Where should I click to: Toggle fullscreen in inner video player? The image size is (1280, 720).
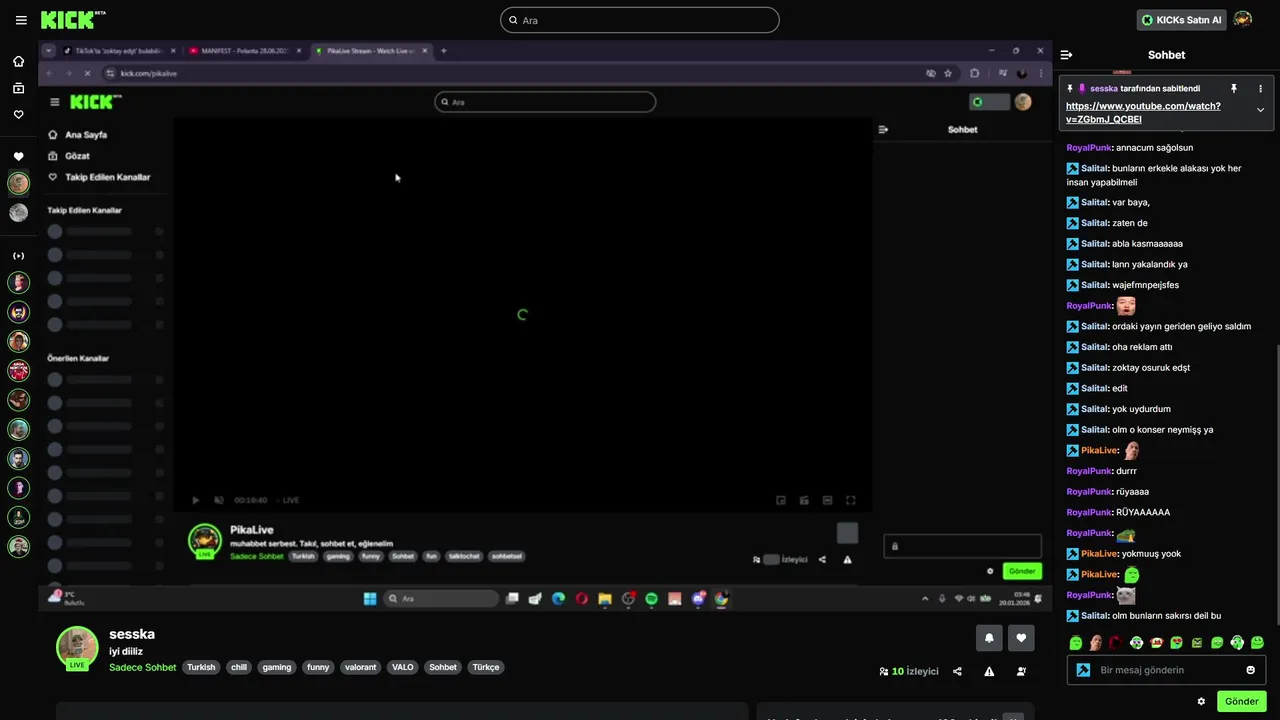click(851, 500)
